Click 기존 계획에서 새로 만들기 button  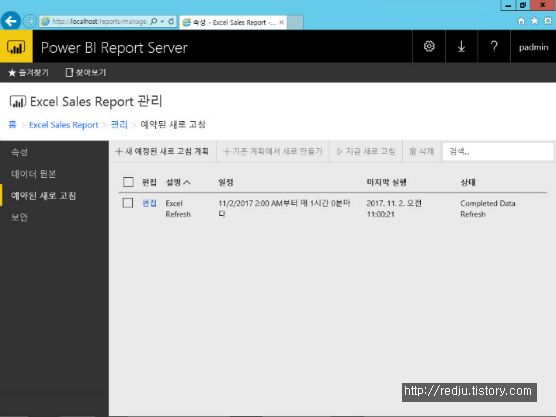click(x=273, y=151)
